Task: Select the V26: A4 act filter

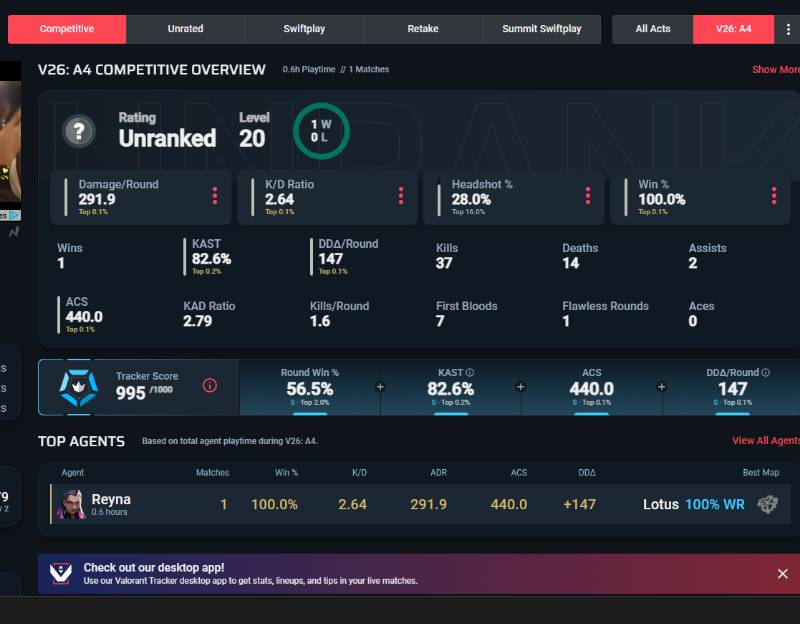Action: click(733, 29)
